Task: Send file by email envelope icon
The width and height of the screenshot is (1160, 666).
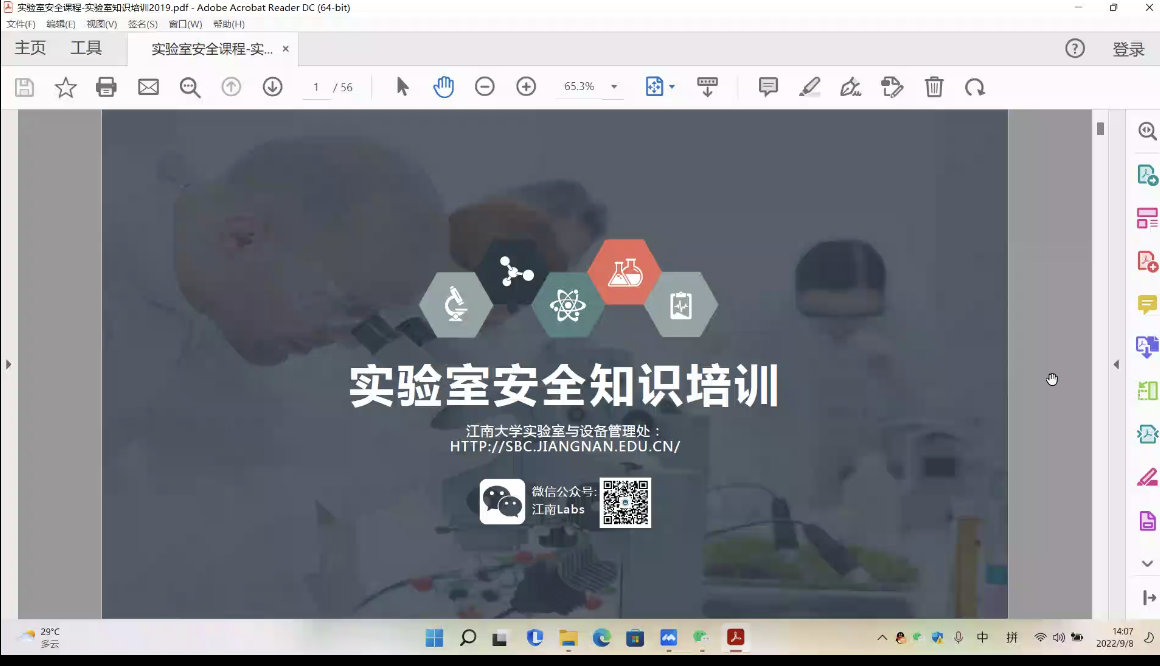Action: (148, 87)
